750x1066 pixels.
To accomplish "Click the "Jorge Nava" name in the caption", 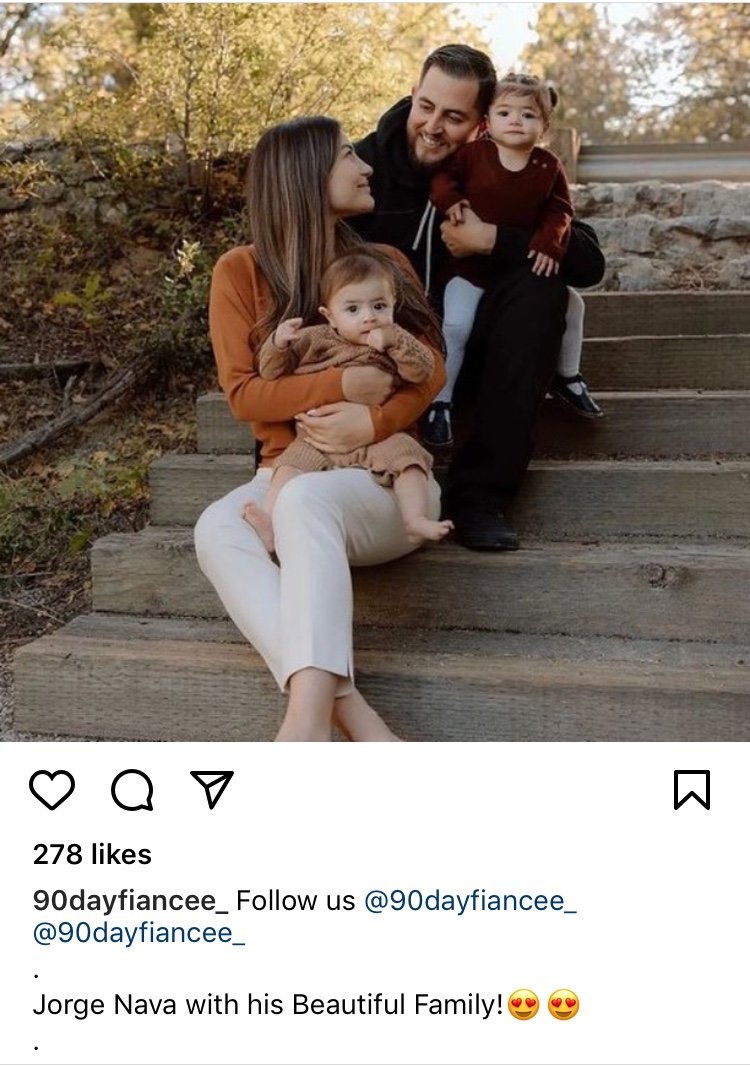I will click(104, 1005).
